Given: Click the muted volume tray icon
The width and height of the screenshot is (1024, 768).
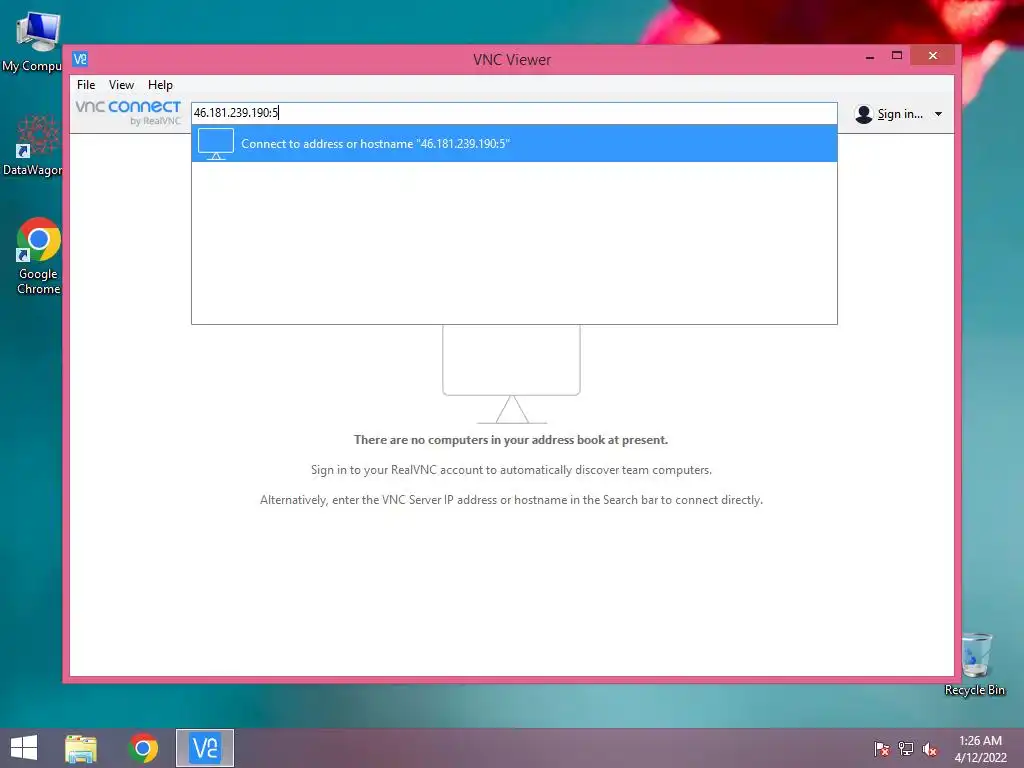Looking at the screenshot, I should [x=930, y=748].
